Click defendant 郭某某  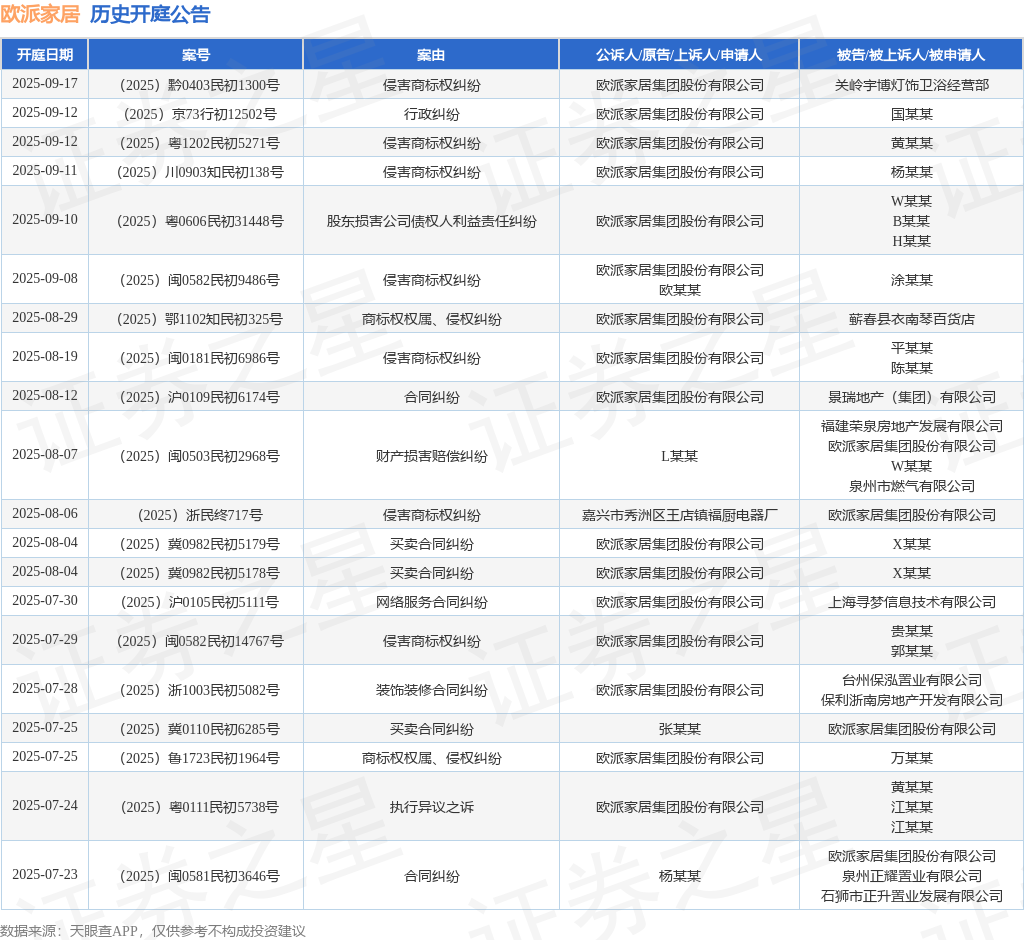(x=912, y=651)
